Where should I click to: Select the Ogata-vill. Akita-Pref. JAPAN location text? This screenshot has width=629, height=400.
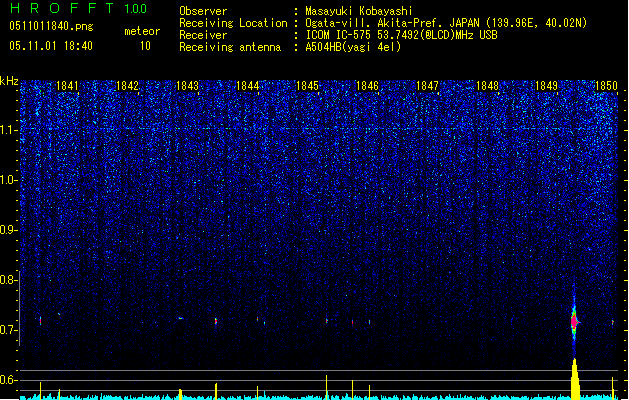446,23
